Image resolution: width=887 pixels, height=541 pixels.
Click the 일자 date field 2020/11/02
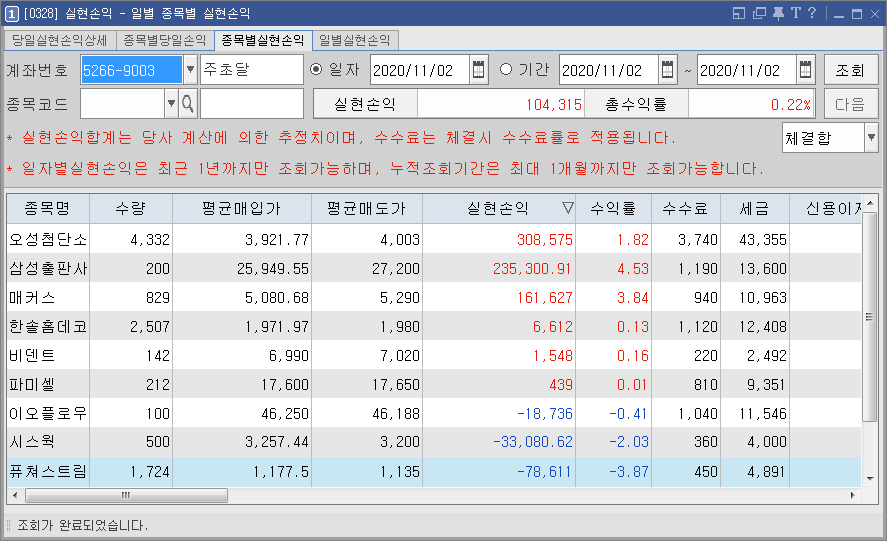coord(420,70)
